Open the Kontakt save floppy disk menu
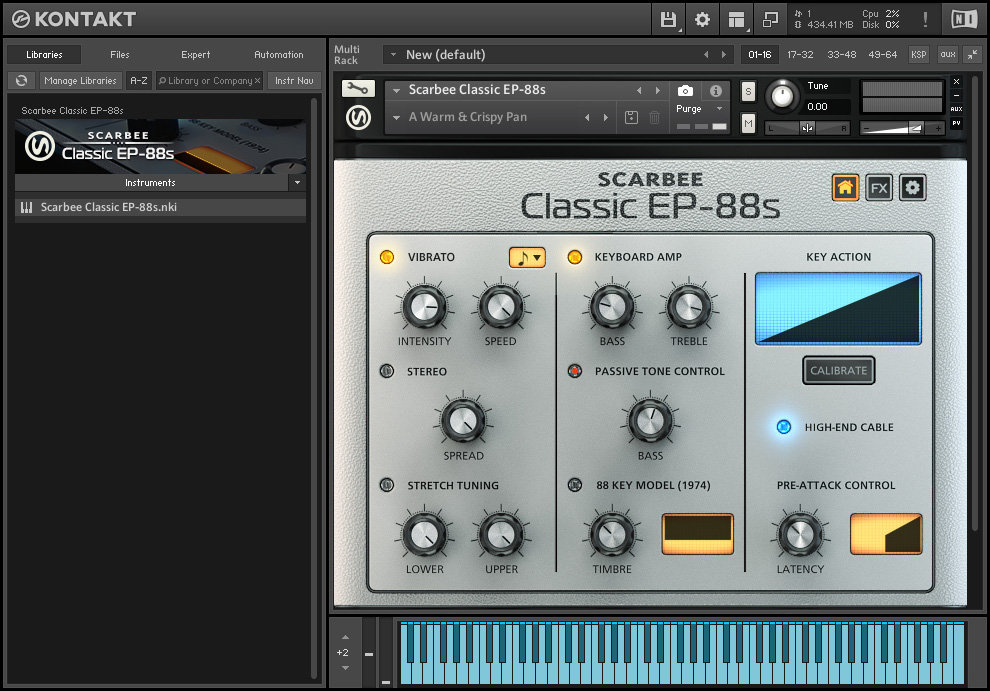Image resolution: width=990 pixels, height=691 pixels. pyautogui.click(x=669, y=19)
